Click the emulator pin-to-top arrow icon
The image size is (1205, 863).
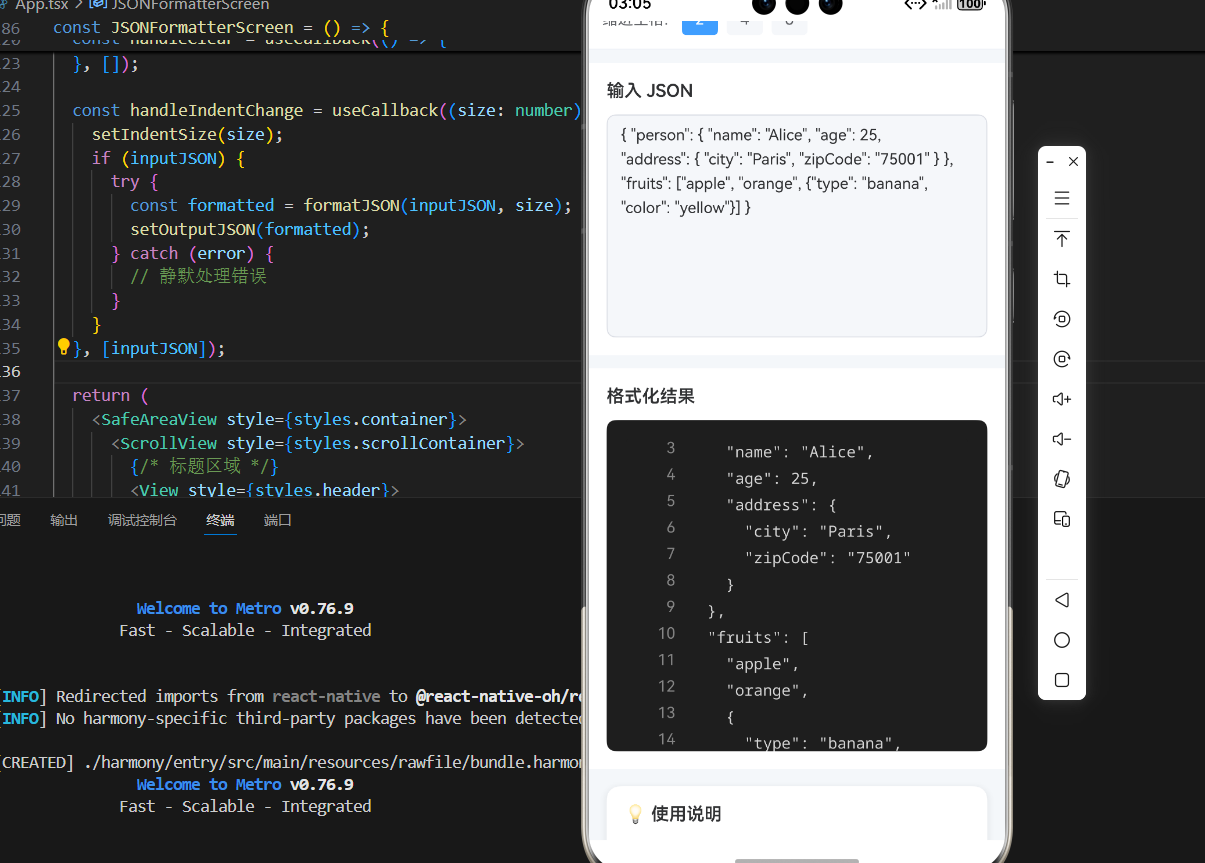click(x=1062, y=239)
